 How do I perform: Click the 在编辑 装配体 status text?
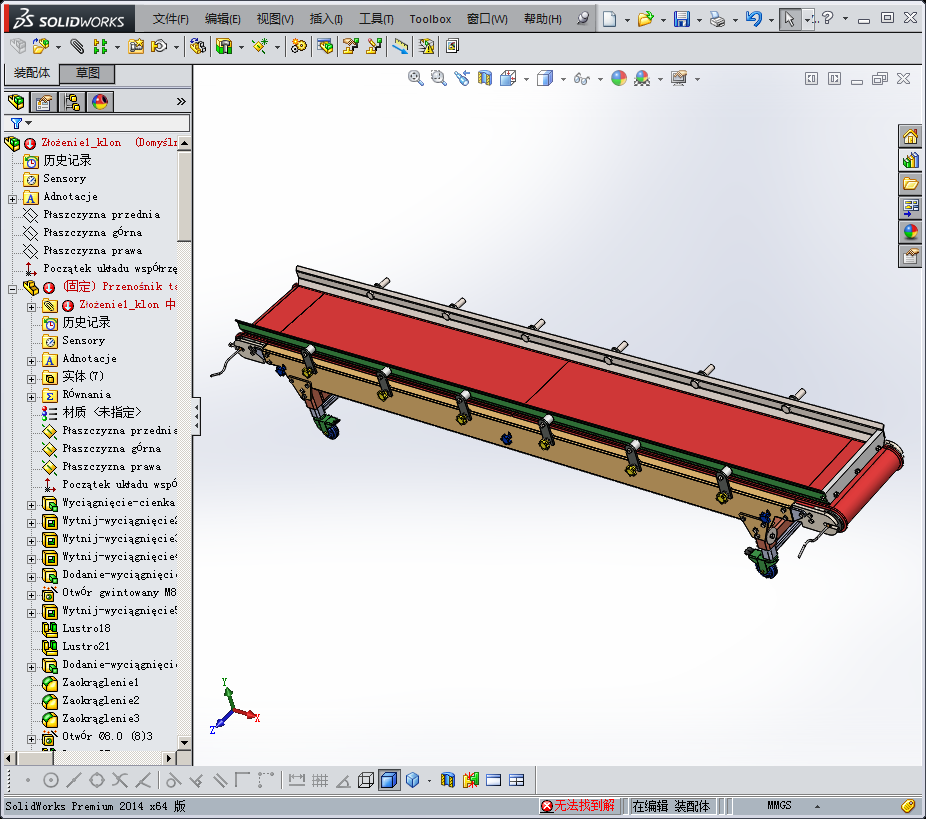(x=671, y=805)
